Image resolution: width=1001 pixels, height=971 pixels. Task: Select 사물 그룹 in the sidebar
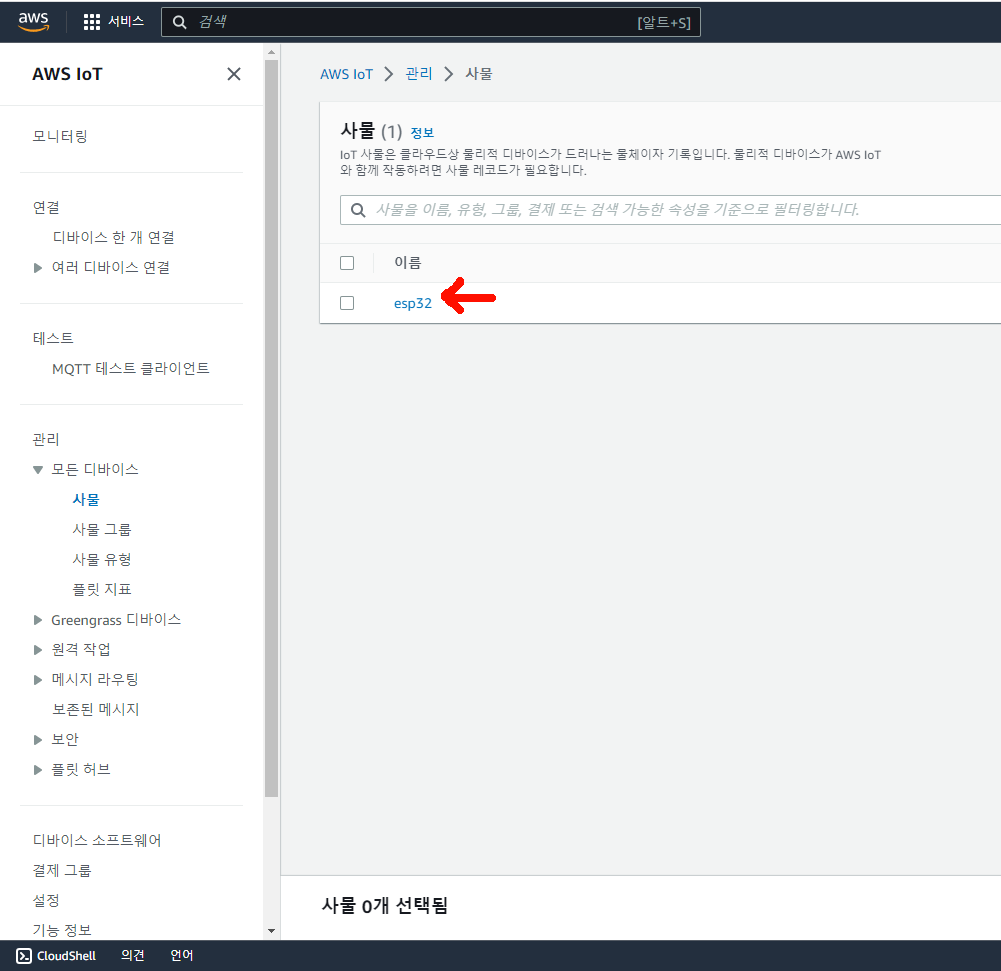(x=102, y=529)
